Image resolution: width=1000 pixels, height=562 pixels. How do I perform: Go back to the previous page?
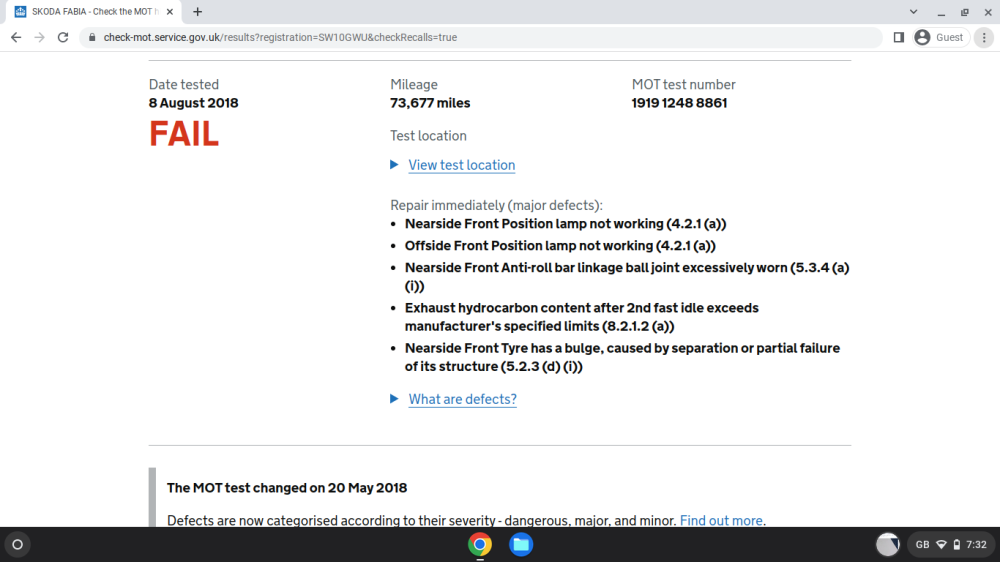pyautogui.click(x=16, y=38)
